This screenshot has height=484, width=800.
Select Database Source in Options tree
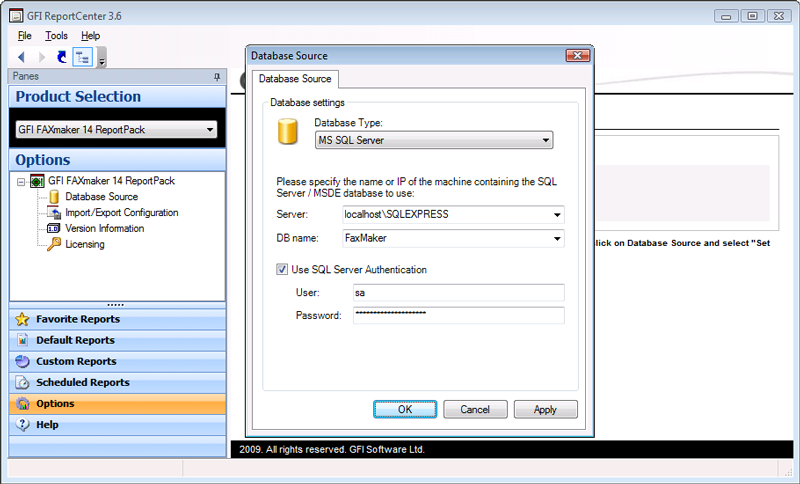point(102,197)
